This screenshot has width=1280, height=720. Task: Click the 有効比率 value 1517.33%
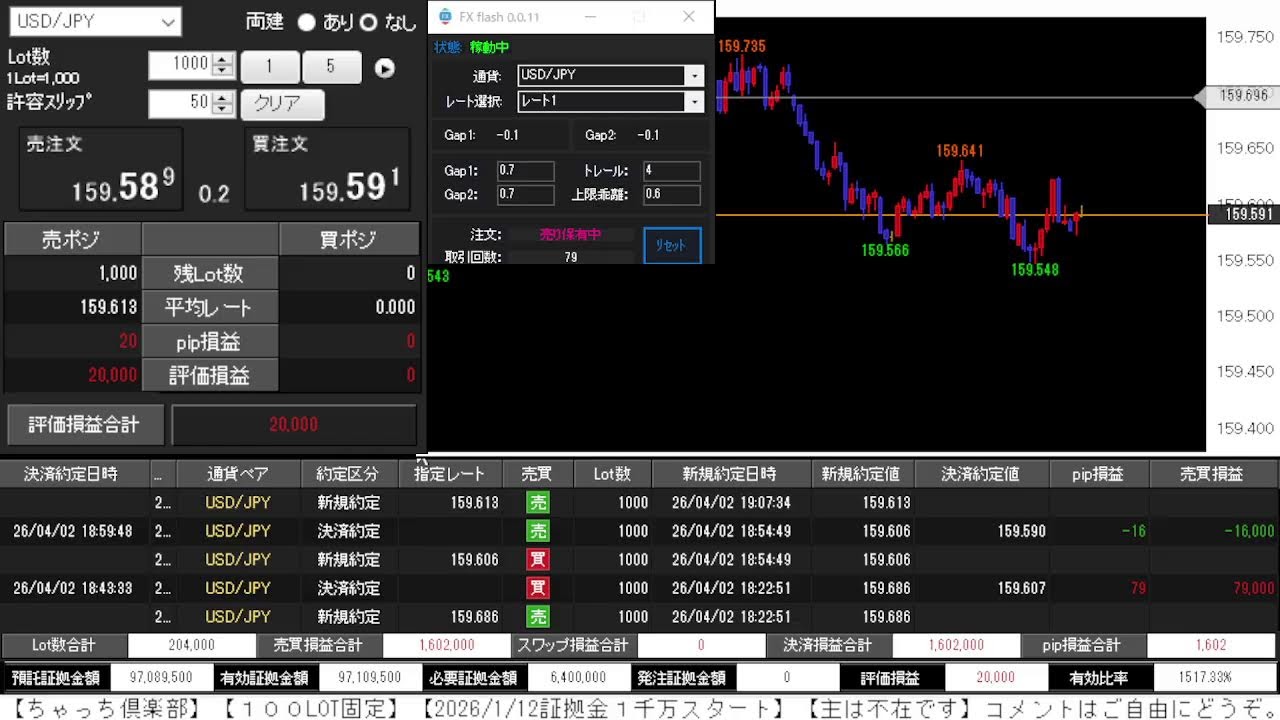(1216, 678)
